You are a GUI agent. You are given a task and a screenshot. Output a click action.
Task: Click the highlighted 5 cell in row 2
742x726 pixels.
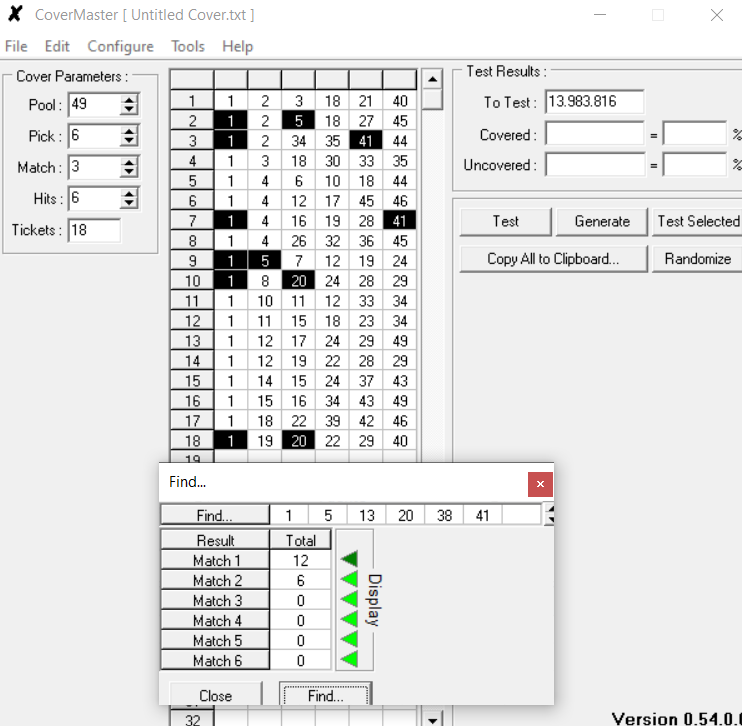coord(298,121)
